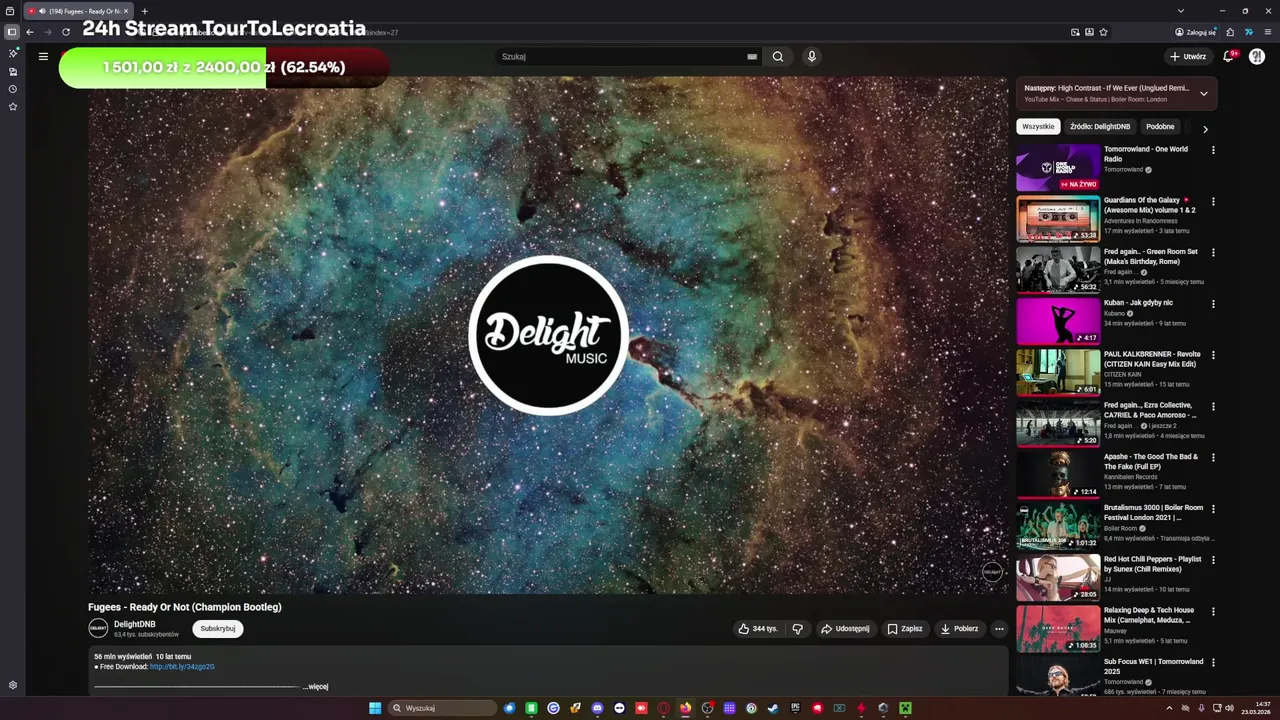The width and height of the screenshot is (1280, 720).
Task: Open sidebar bookmarks star icon
Action: [13, 106]
